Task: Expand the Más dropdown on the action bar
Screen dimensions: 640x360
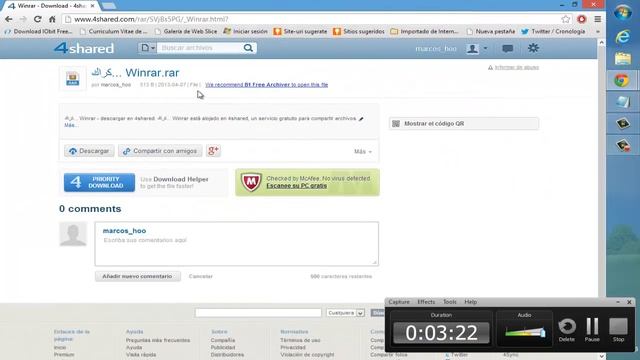Action: click(363, 151)
